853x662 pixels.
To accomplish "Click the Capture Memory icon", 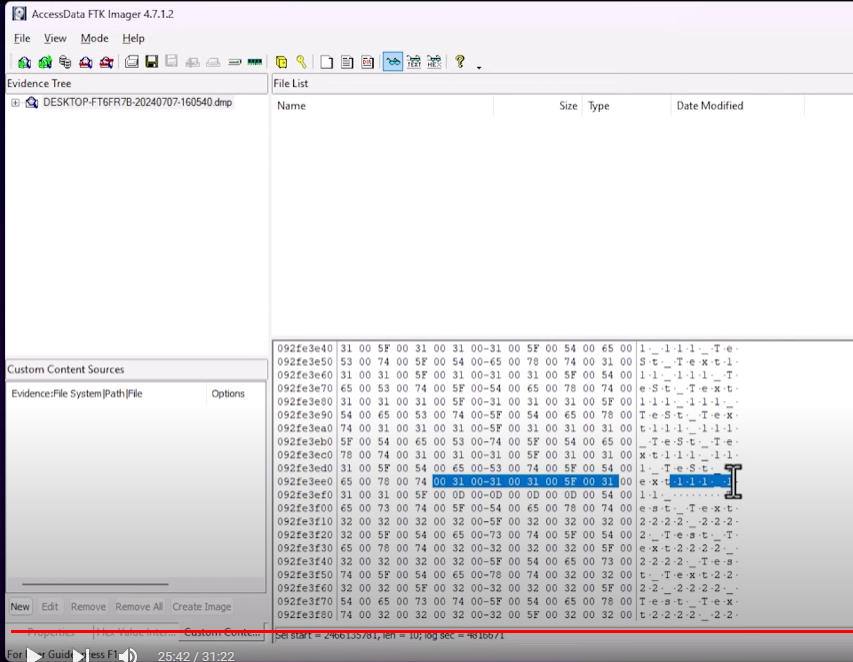I will pyautogui.click(x=255, y=62).
